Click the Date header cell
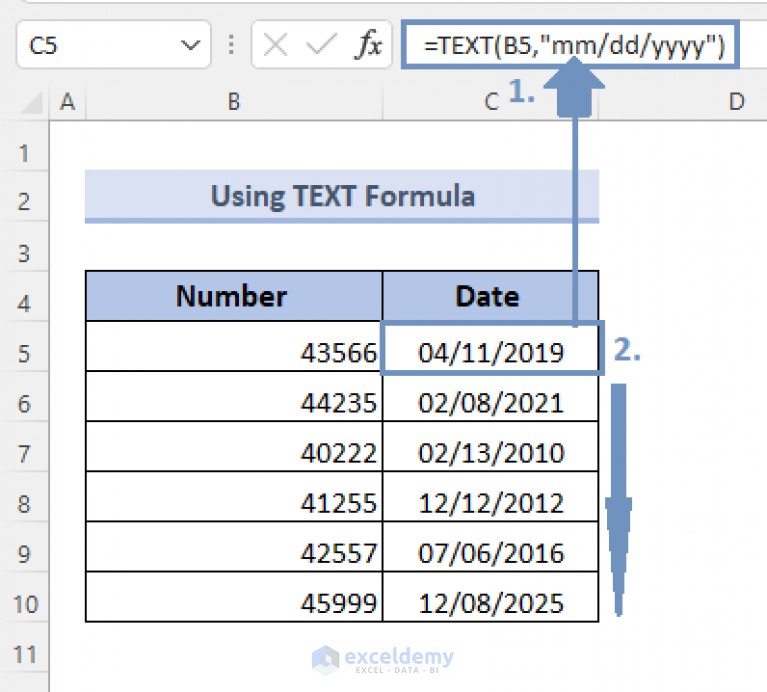767x692 pixels. 488,296
